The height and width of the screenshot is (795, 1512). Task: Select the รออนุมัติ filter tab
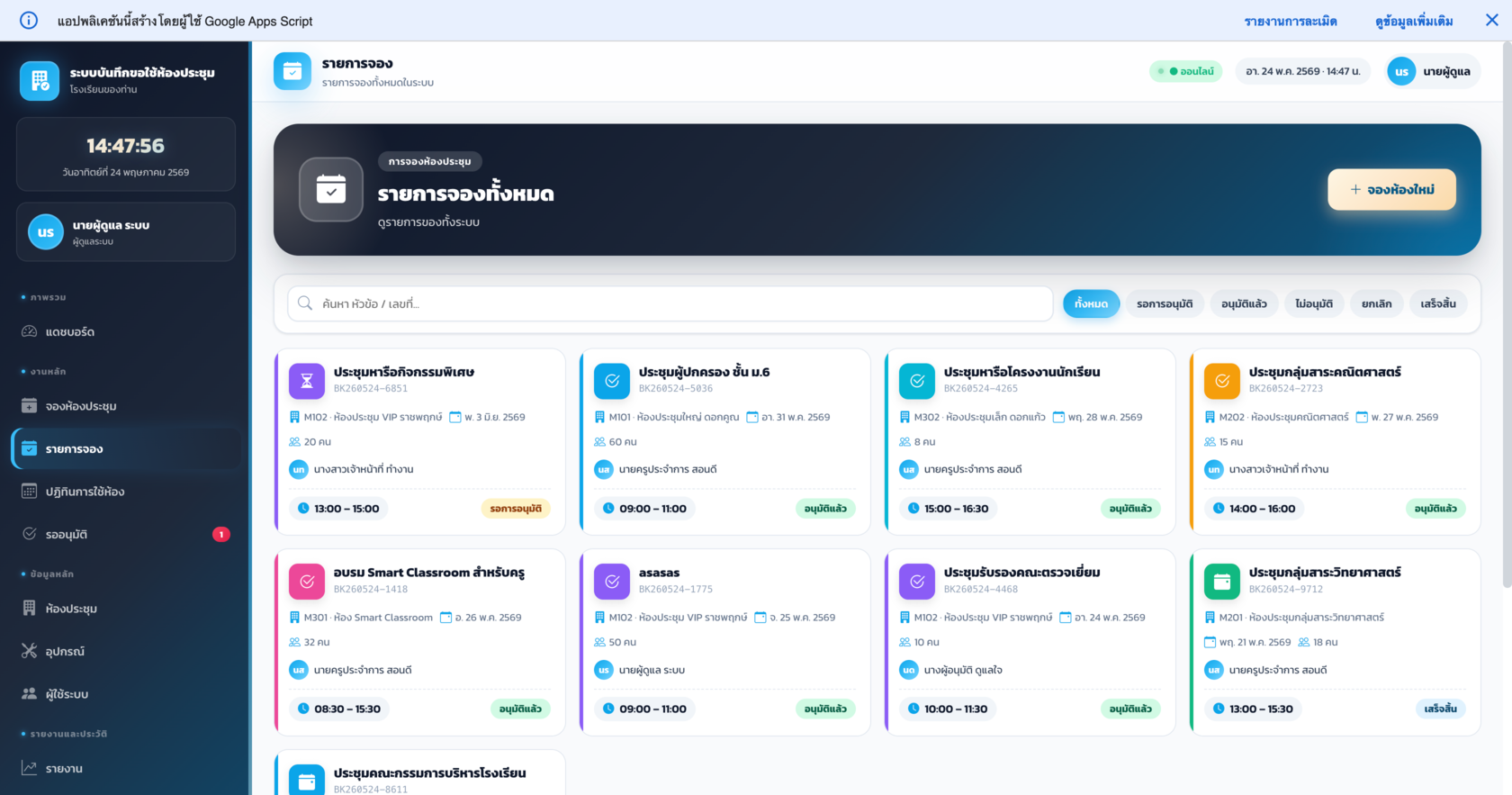[x=1165, y=303]
